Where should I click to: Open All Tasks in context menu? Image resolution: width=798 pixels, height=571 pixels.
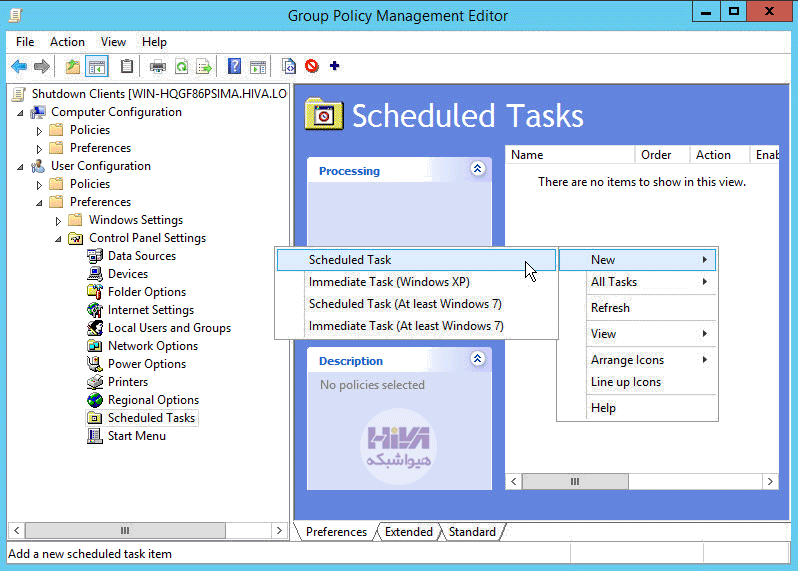coord(637,281)
